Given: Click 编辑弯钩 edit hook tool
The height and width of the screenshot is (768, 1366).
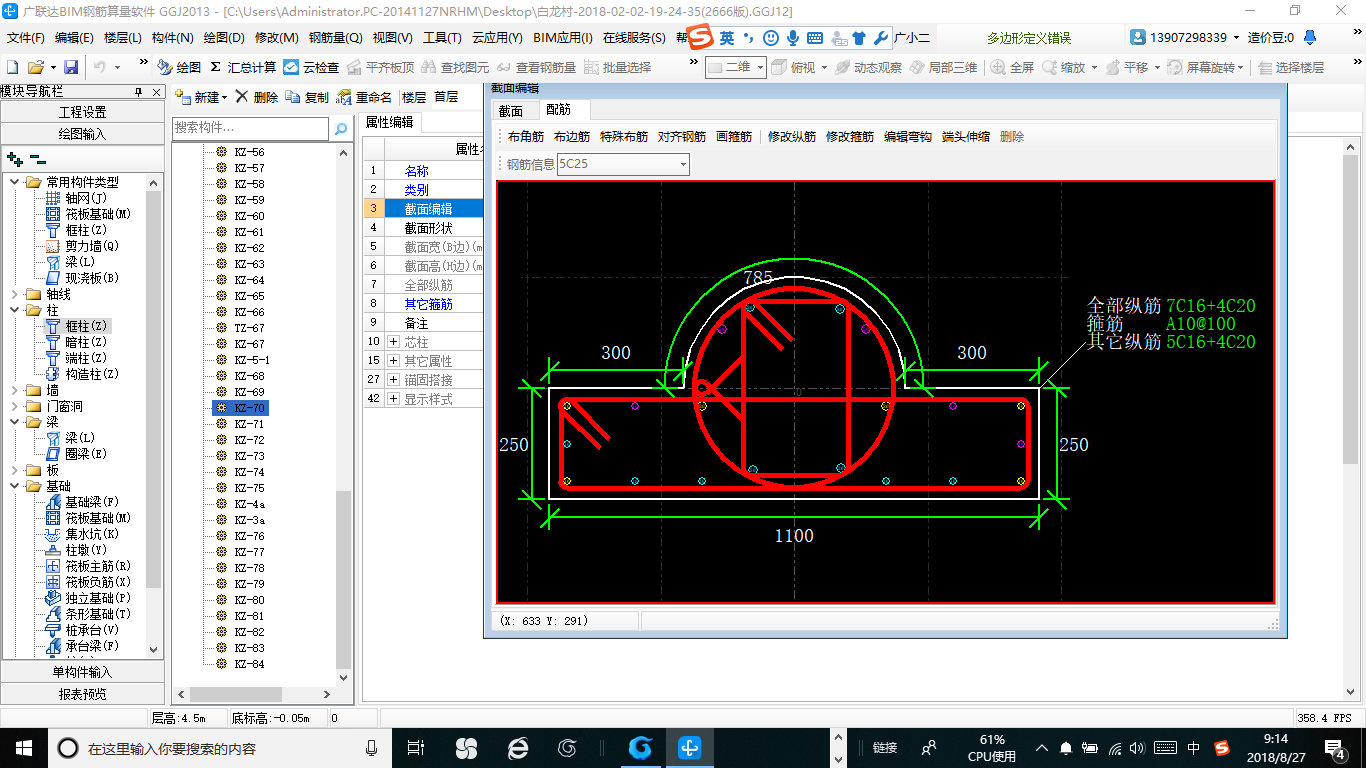Looking at the screenshot, I should point(908,137).
